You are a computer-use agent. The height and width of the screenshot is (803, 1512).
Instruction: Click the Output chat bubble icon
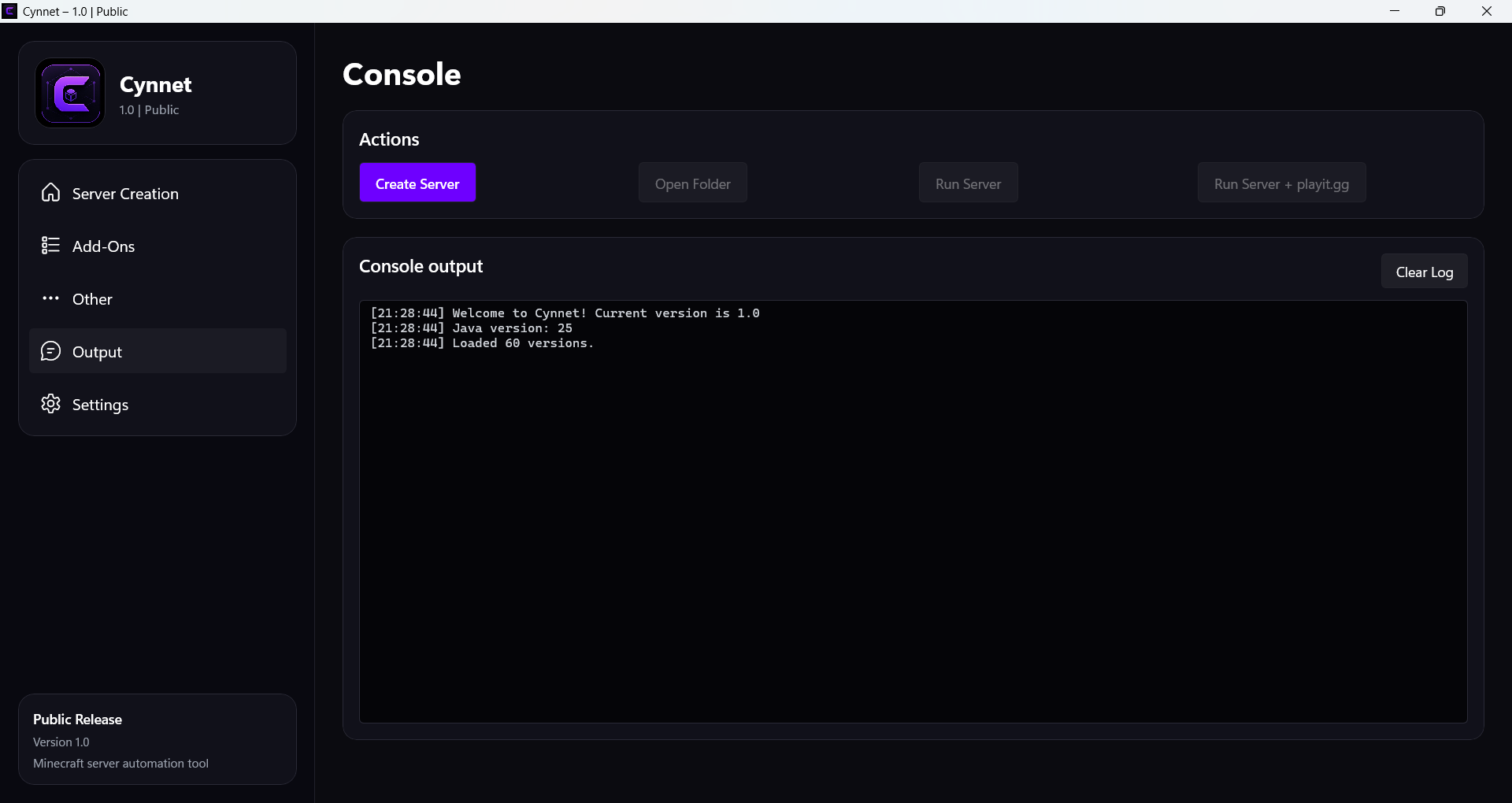tap(50, 351)
